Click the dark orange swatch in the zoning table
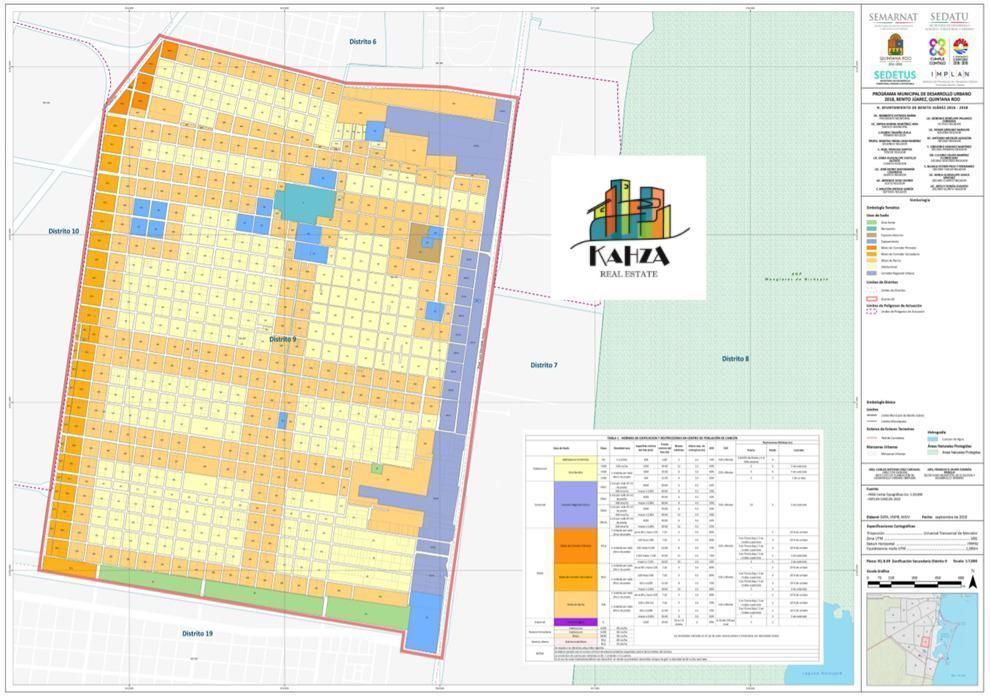The height and width of the screenshot is (696, 990). (575, 546)
